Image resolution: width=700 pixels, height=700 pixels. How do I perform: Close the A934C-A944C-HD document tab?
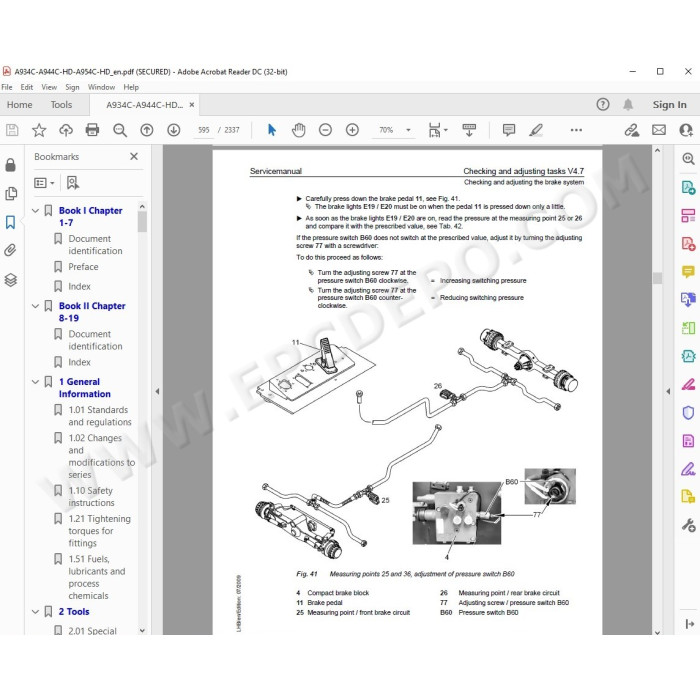tap(192, 104)
